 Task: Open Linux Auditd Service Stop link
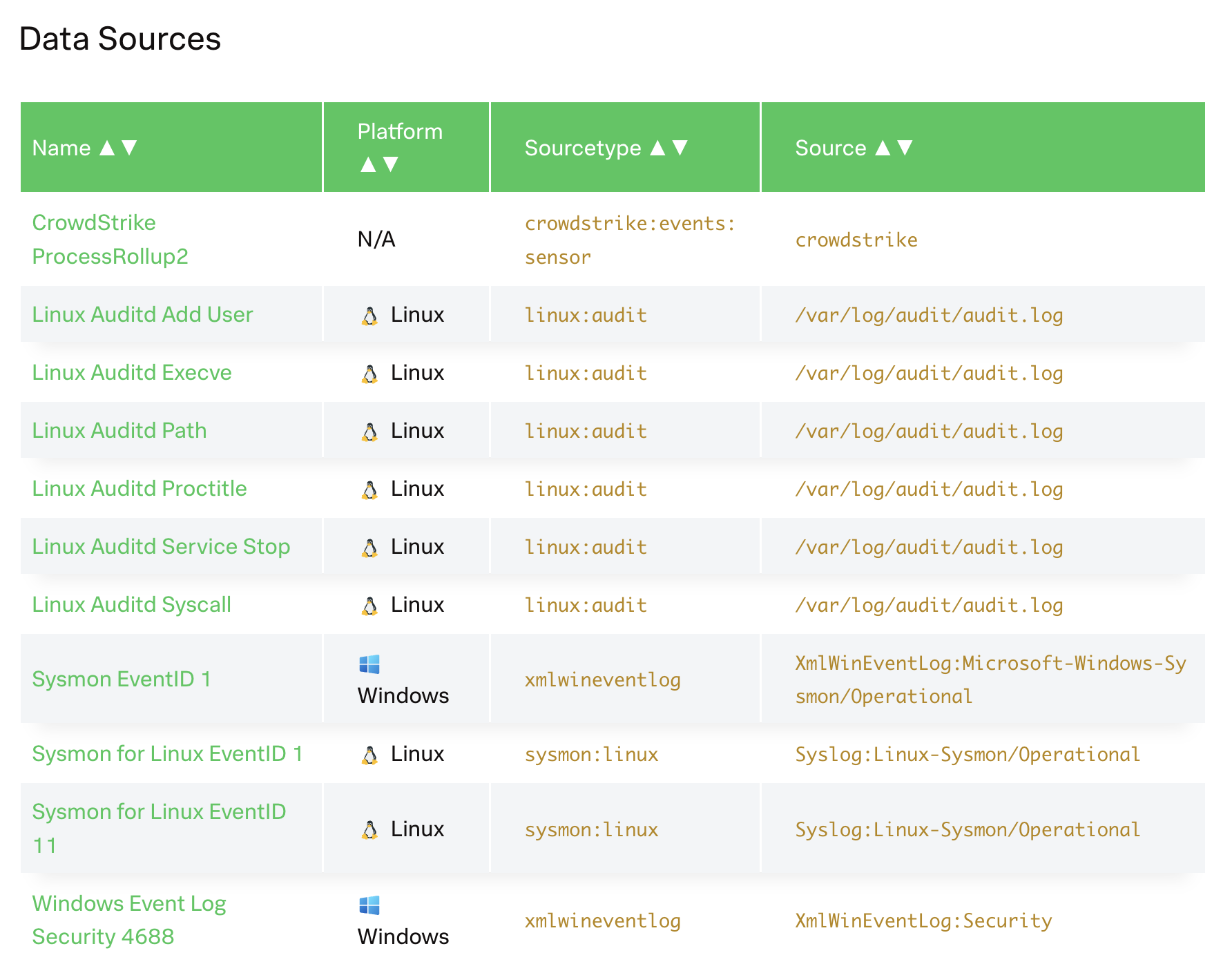[161, 547]
